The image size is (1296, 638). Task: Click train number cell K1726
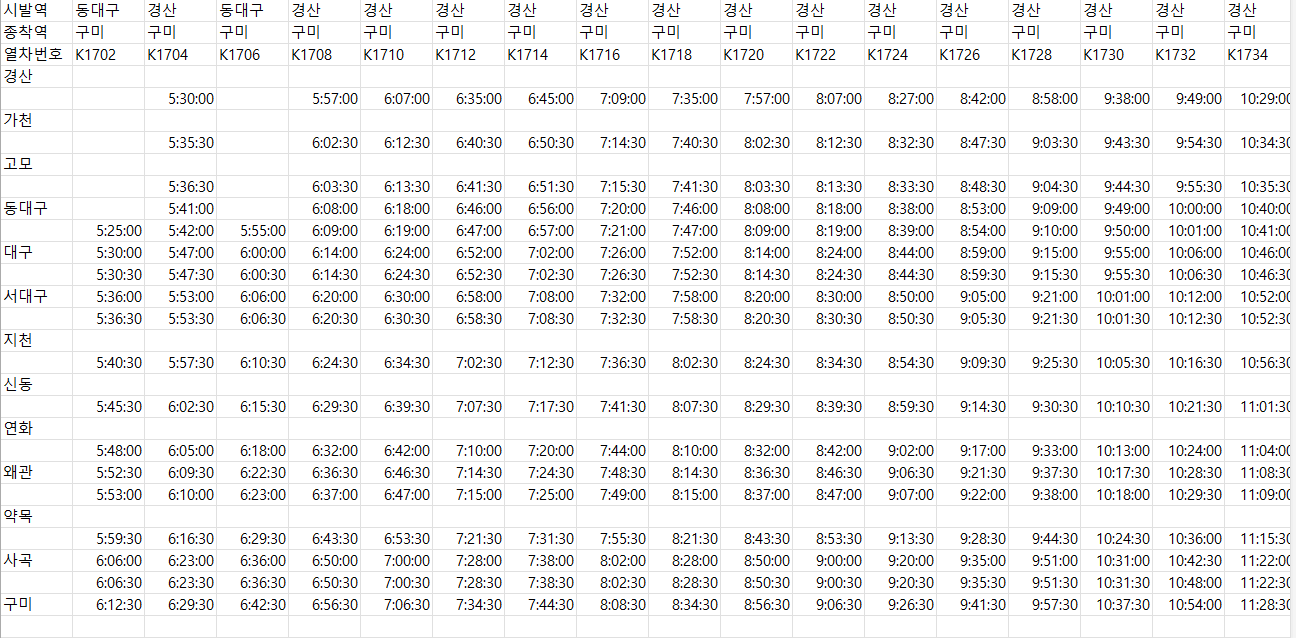coord(973,55)
